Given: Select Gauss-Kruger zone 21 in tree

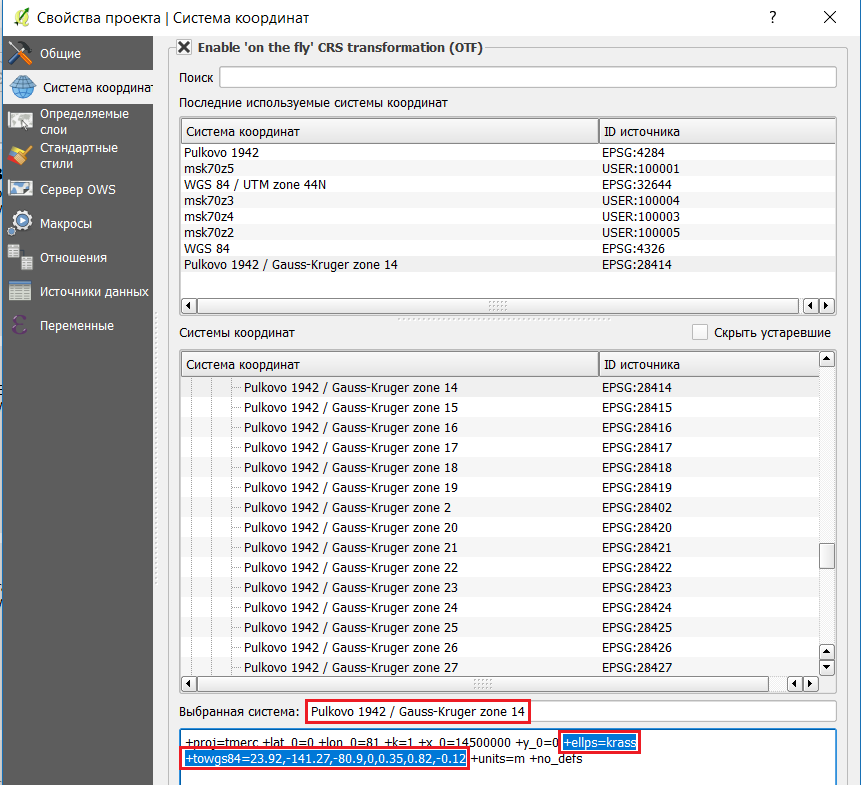Looking at the screenshot, I should 500,547.
